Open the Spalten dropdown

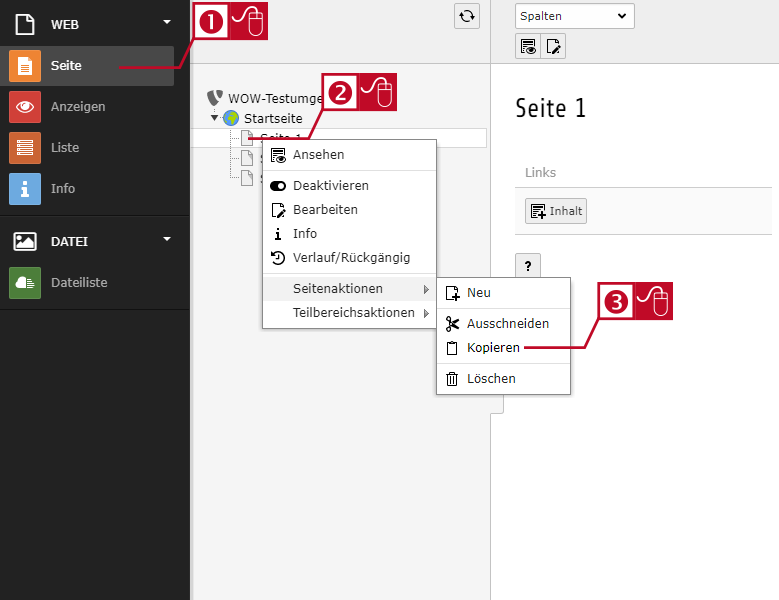pyautogui.click(x=574, y=16)
